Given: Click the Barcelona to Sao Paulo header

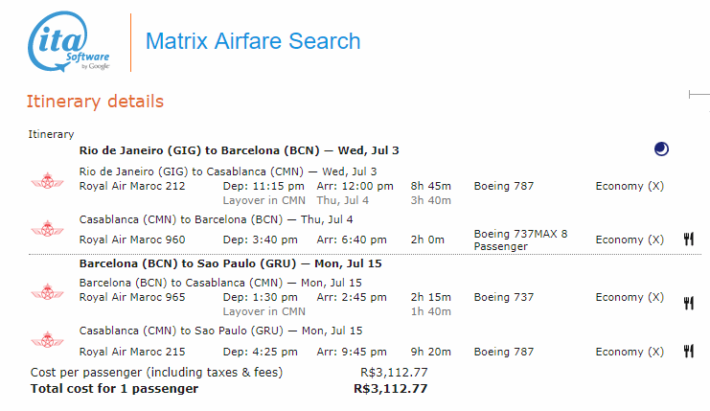Looking at the screenshot, I should coord(230,263).
